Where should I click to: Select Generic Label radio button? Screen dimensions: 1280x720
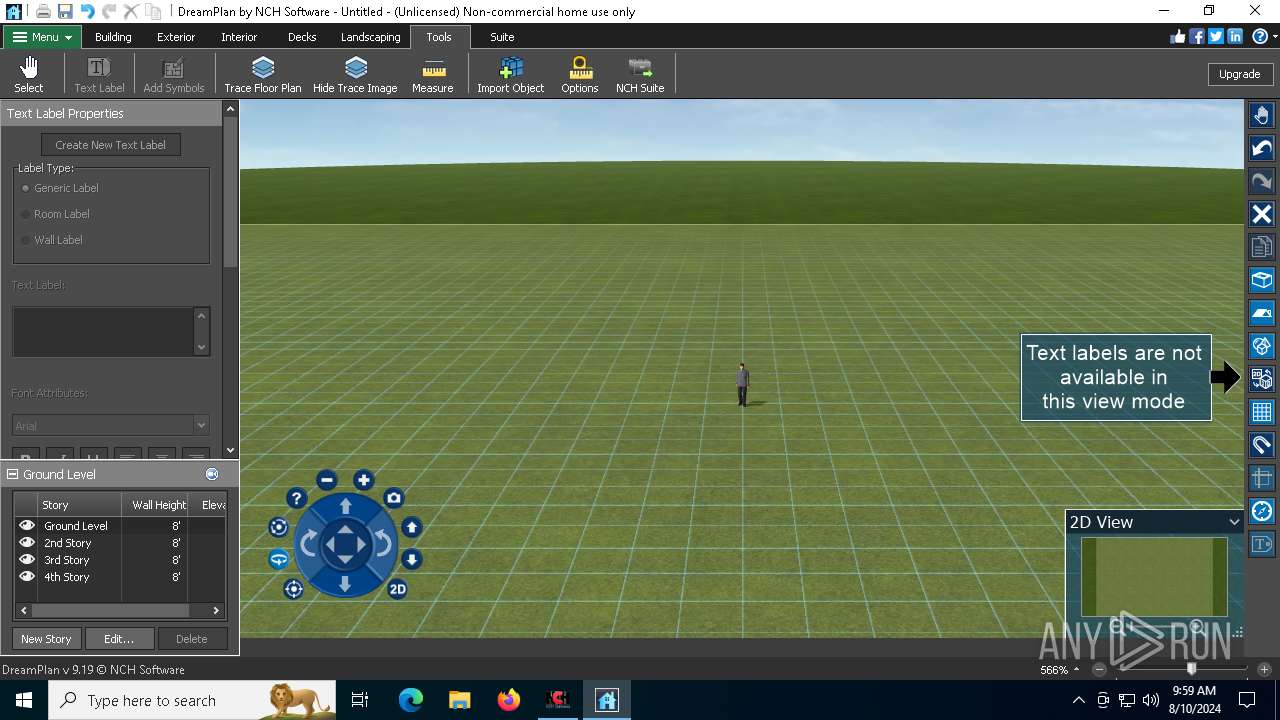[26, 188]
